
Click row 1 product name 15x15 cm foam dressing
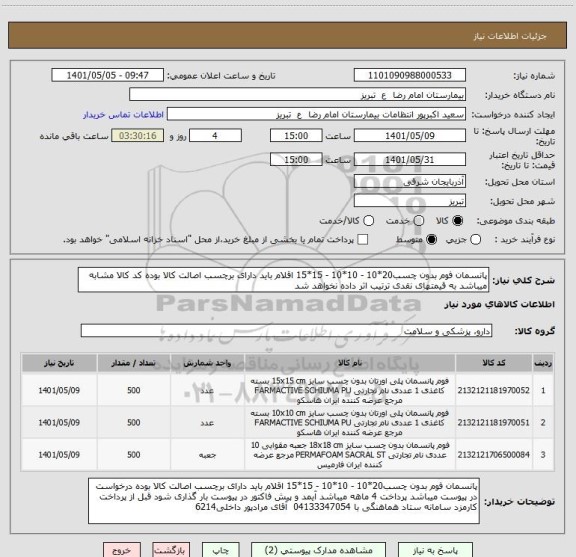(x=350, y=390)
